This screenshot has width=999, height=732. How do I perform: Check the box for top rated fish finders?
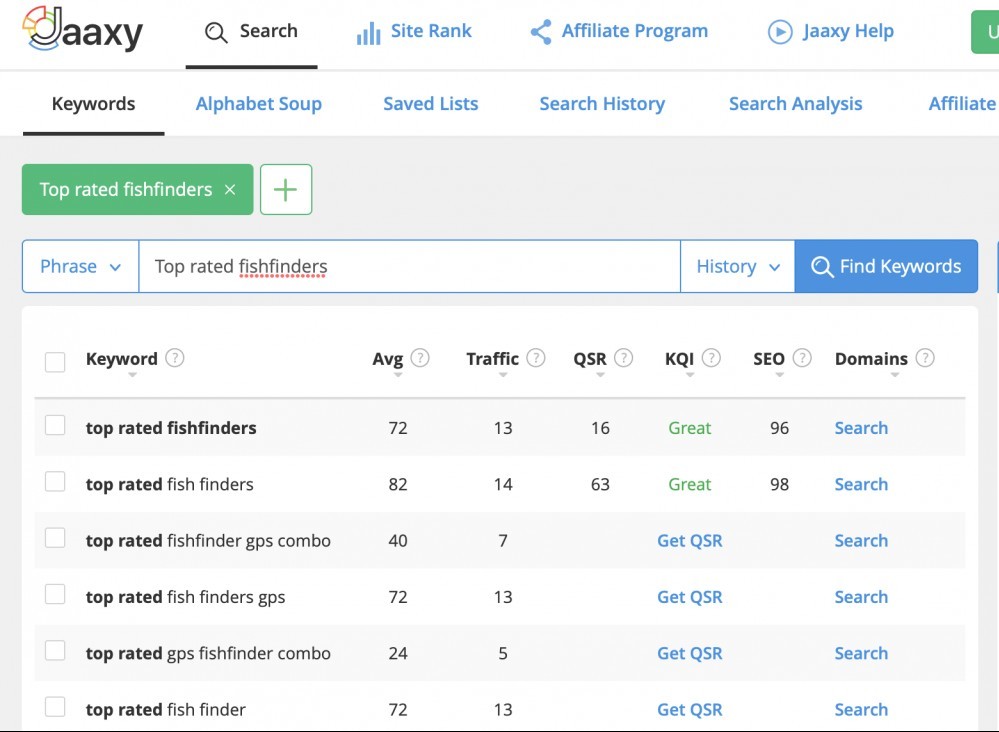point(55,482)
